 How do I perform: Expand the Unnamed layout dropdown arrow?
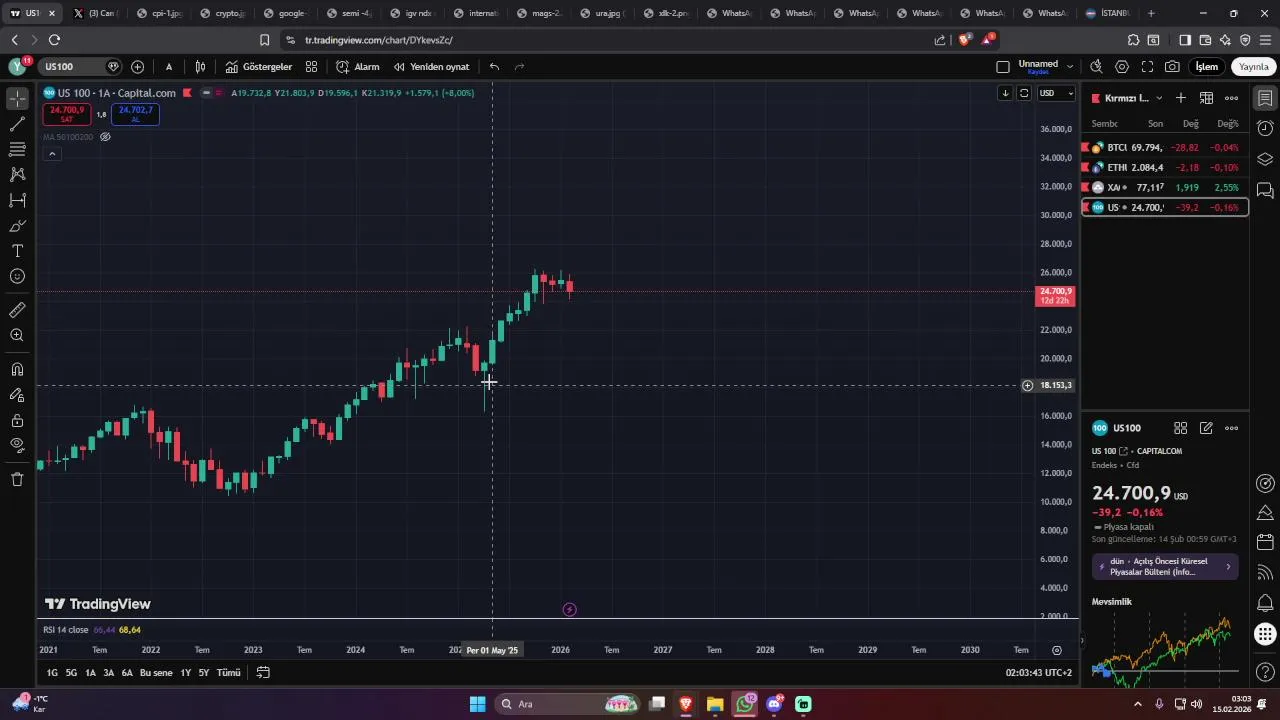(x=1070, y=67)
